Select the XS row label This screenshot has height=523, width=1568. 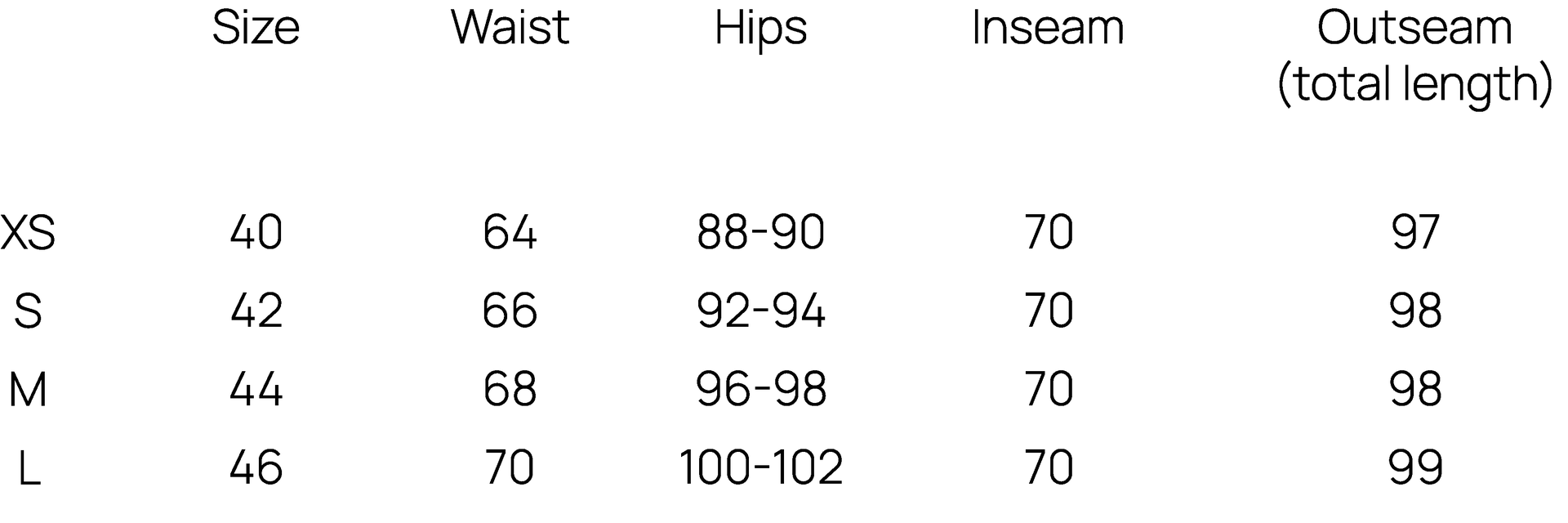[x=28, y=233]
